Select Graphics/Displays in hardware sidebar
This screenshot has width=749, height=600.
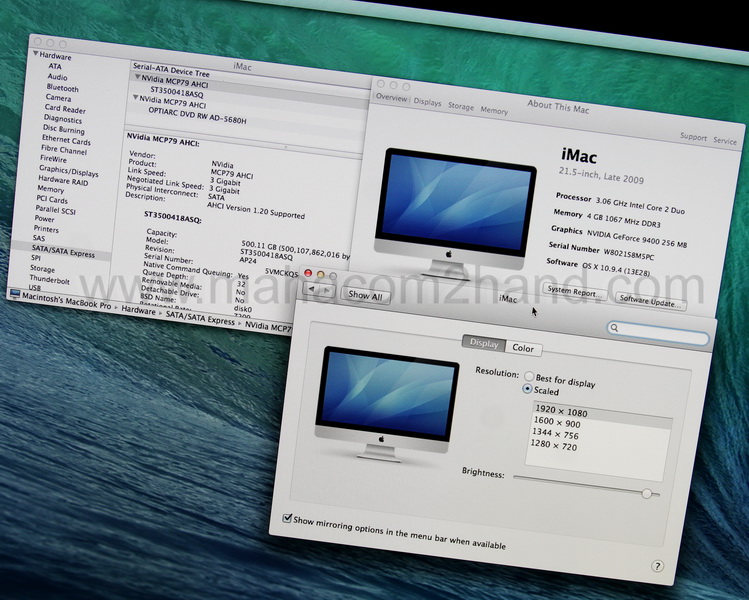click(x=68, y=171)
